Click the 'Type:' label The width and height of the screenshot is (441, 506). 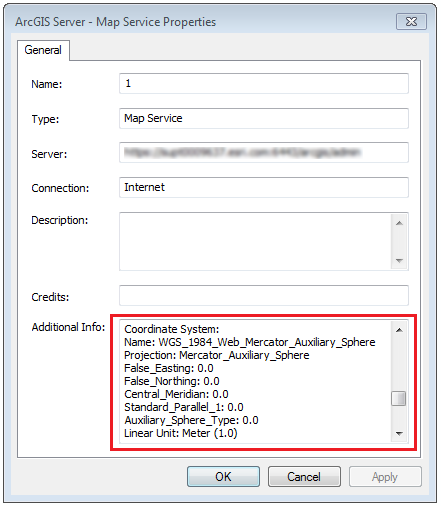tap(45, 119)
